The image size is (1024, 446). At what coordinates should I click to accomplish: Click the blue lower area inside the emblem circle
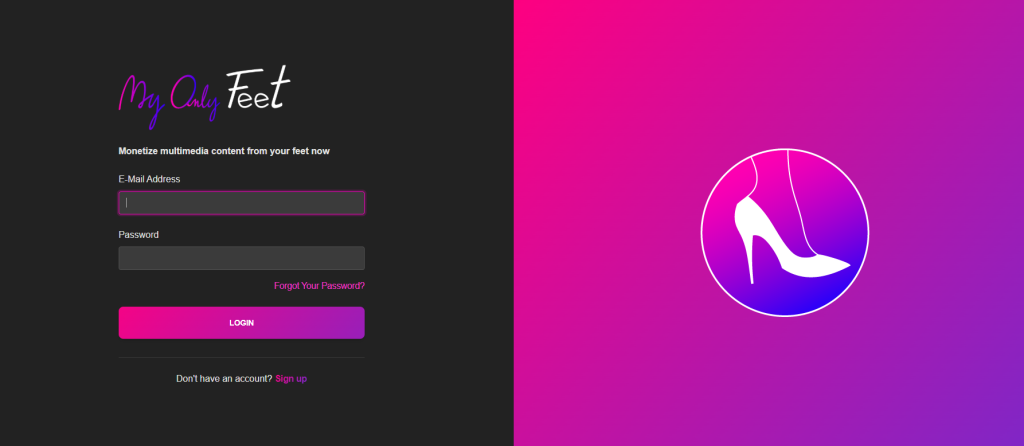803,297
